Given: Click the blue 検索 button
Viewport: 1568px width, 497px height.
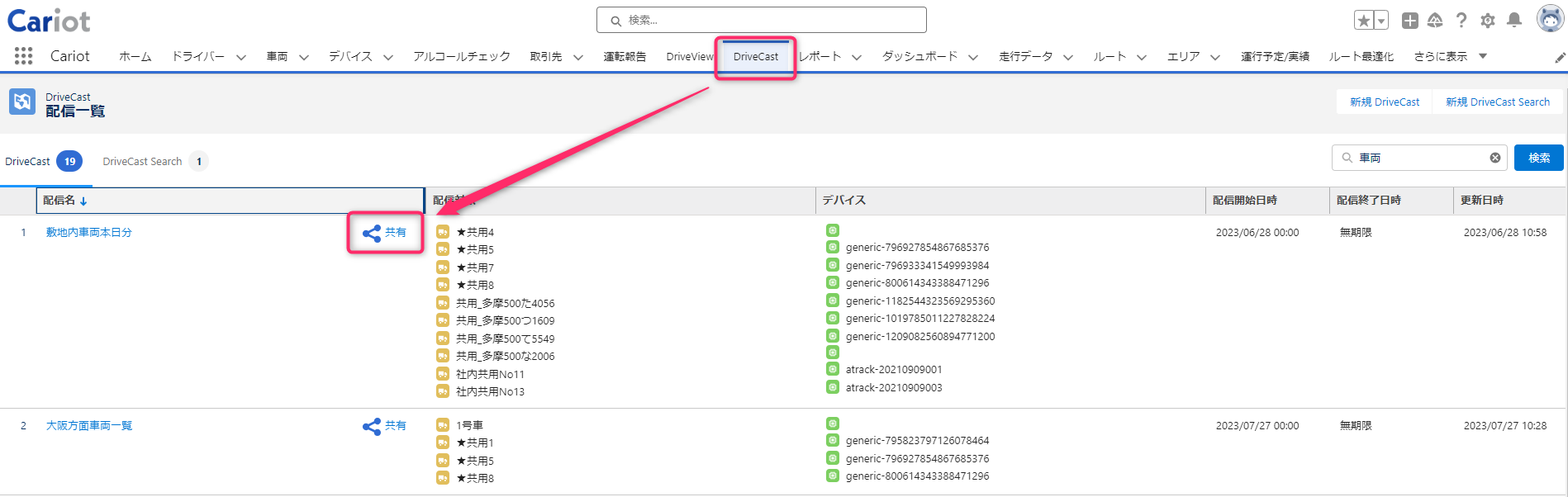Looking at the screenshot, I should 1539,158.
